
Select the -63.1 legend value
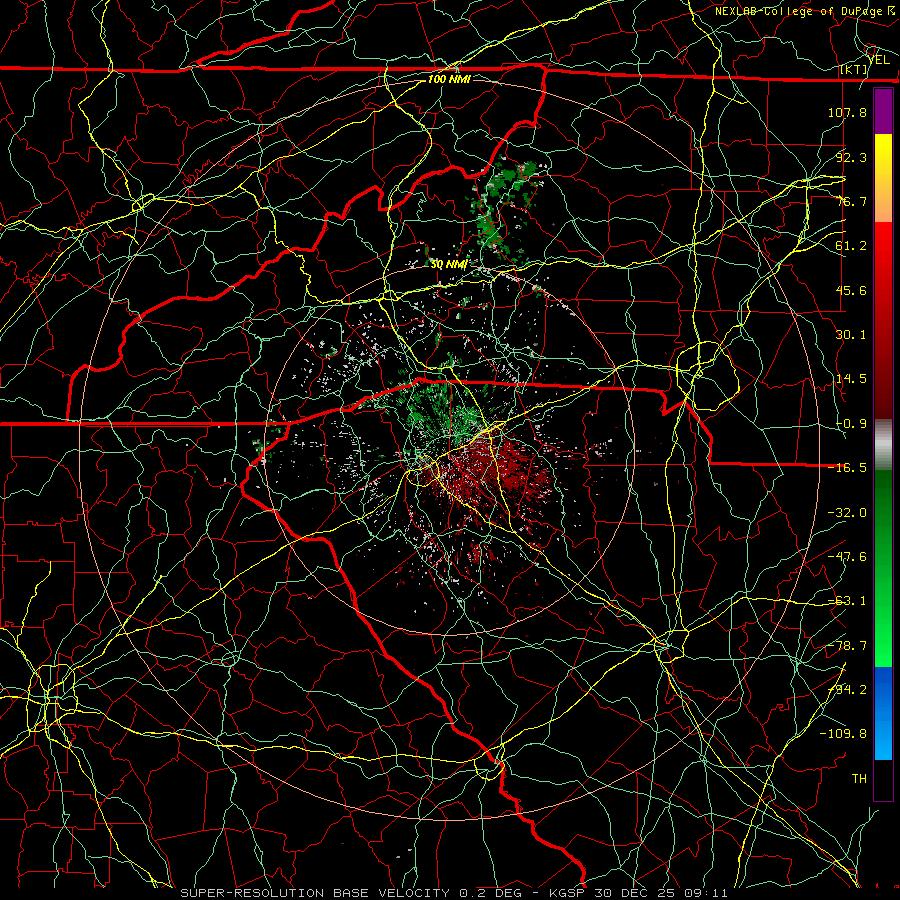pos(847,601)
